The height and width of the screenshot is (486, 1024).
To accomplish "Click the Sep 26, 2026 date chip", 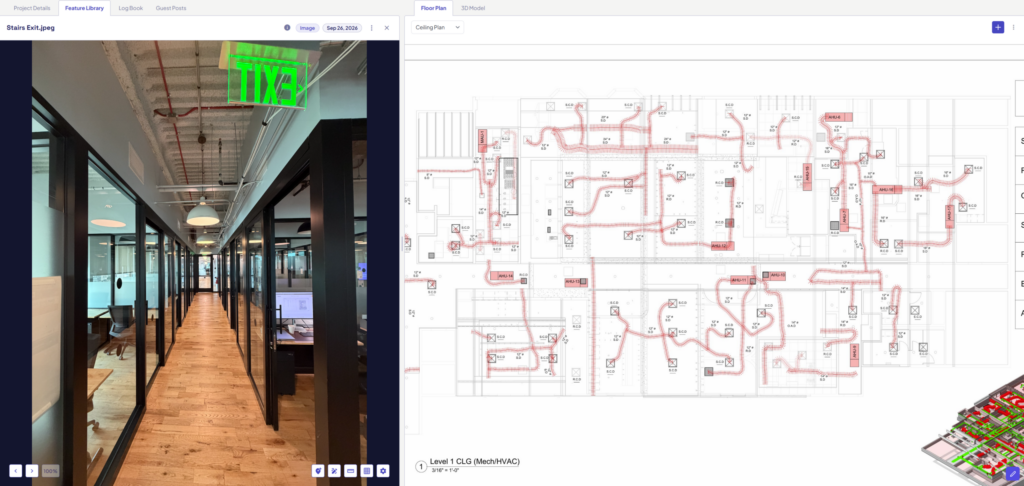I will (x=342, y=28).
